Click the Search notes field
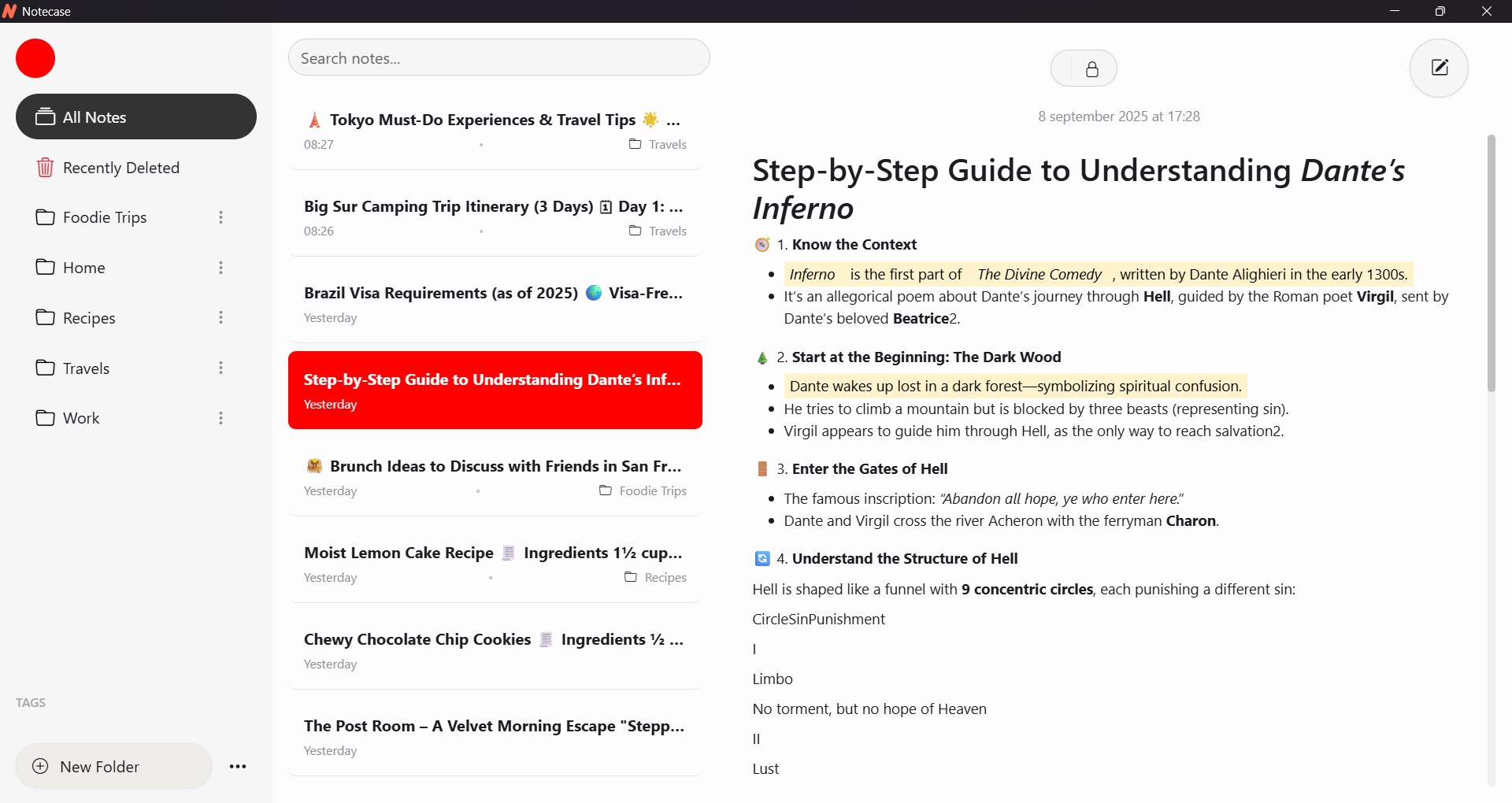 click(499, 57)
